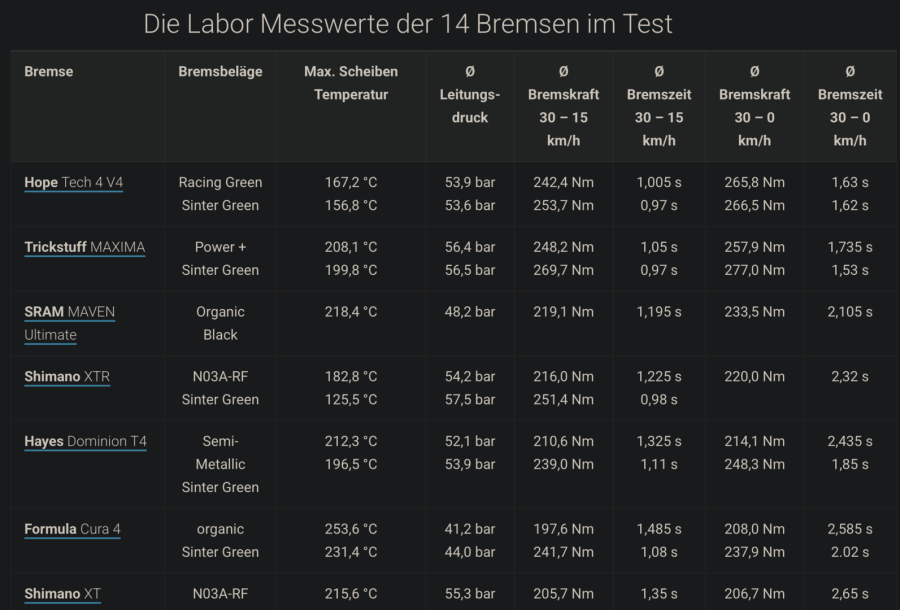Click the Bremse column header
This screenshot has height=610, width=900.
point(49,72)
